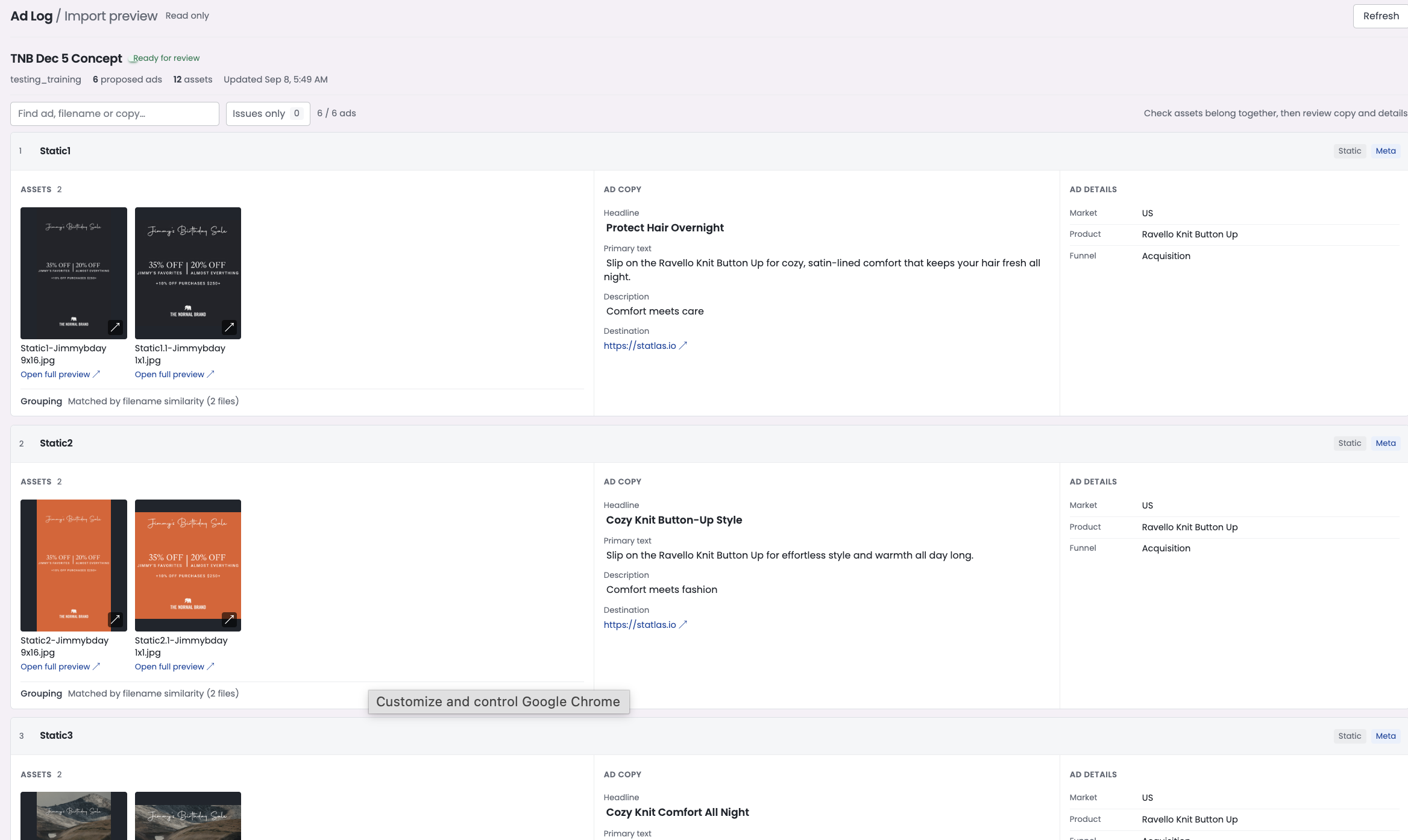Open Static1.1-Jimmybday 1x1.jpg thumbnail
Screen dimensions: 1408x840
click(x=188, y=273)
